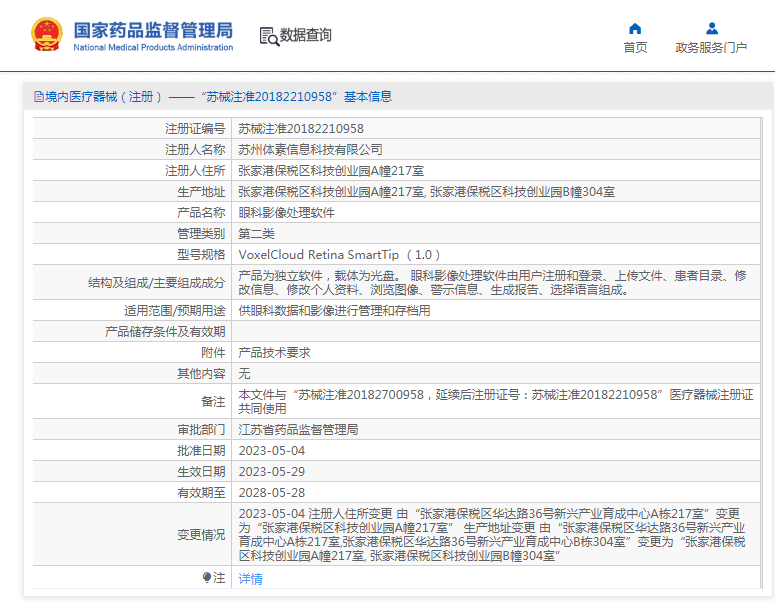Click the 其他内容 row label
The image size is (775, 609).
point(202,373)
